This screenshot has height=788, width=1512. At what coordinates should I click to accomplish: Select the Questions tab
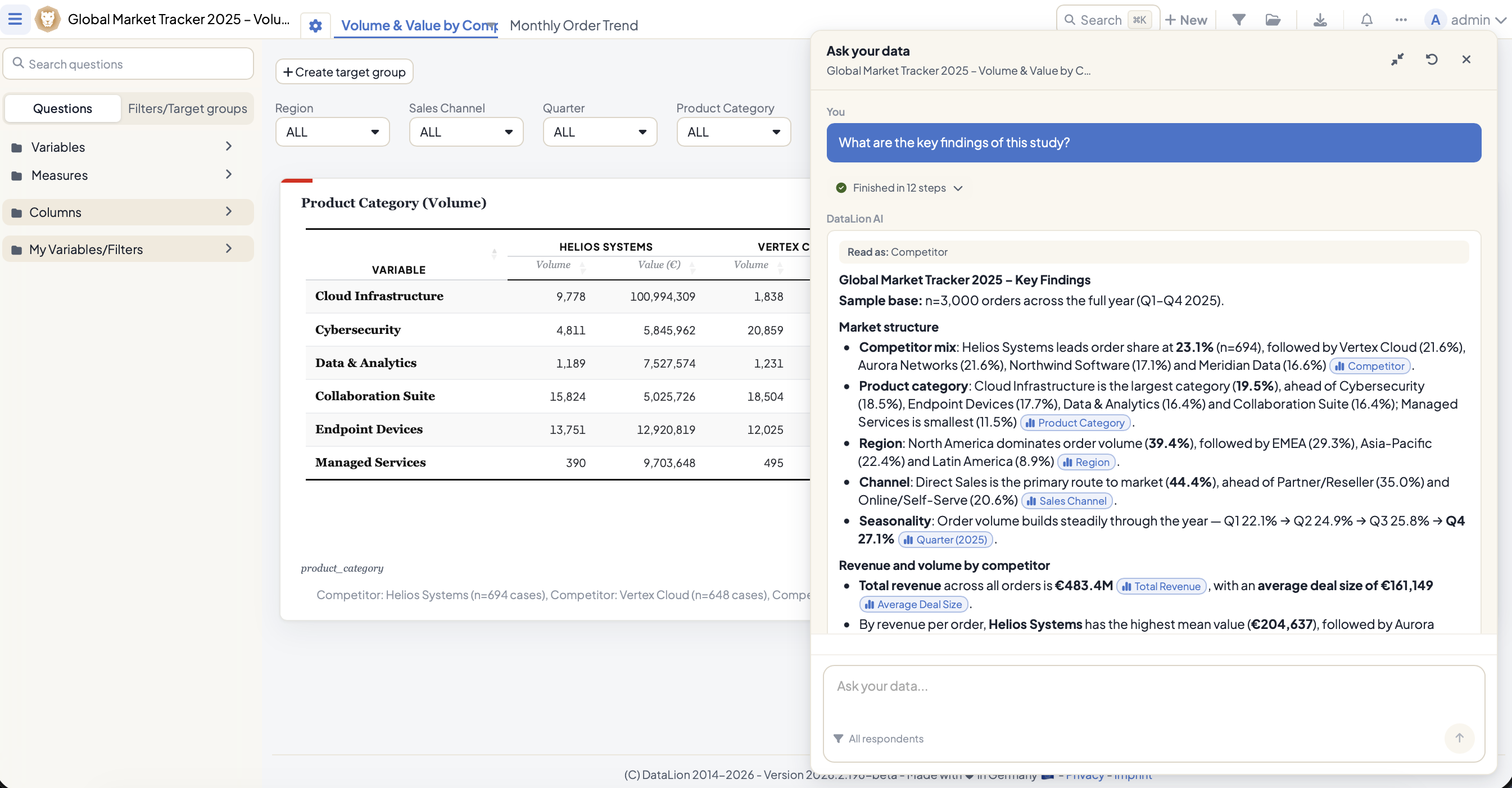tap(62, 108)
